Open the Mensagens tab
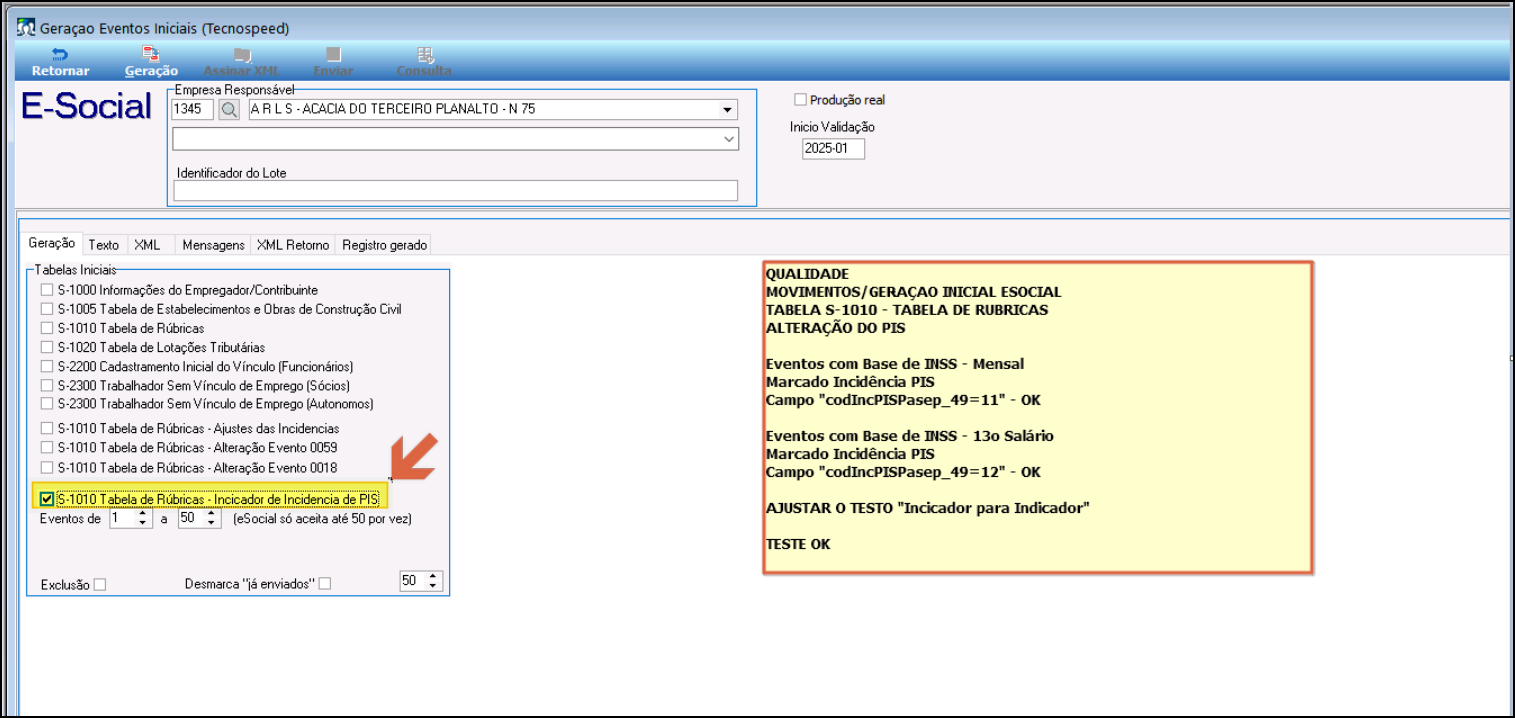1515x718 pixels. click(213, 245)
